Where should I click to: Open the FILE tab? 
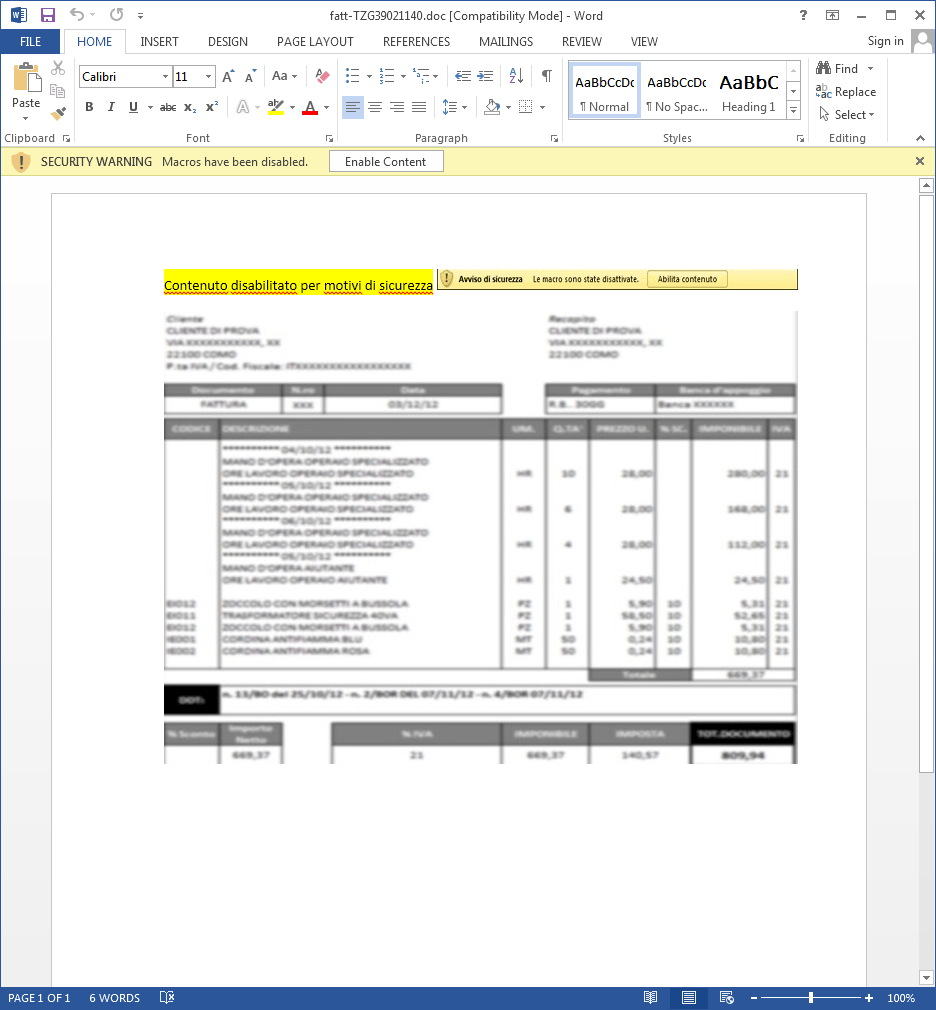click(x=30, y=42)
